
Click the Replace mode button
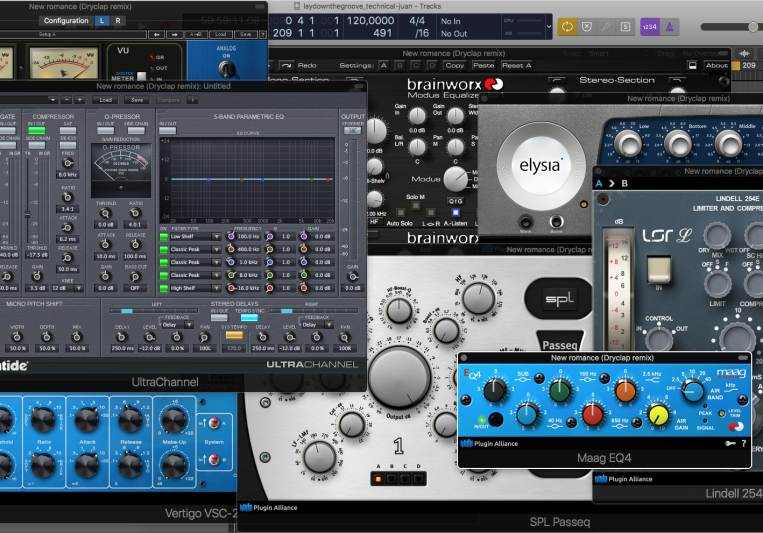[587, 27]
